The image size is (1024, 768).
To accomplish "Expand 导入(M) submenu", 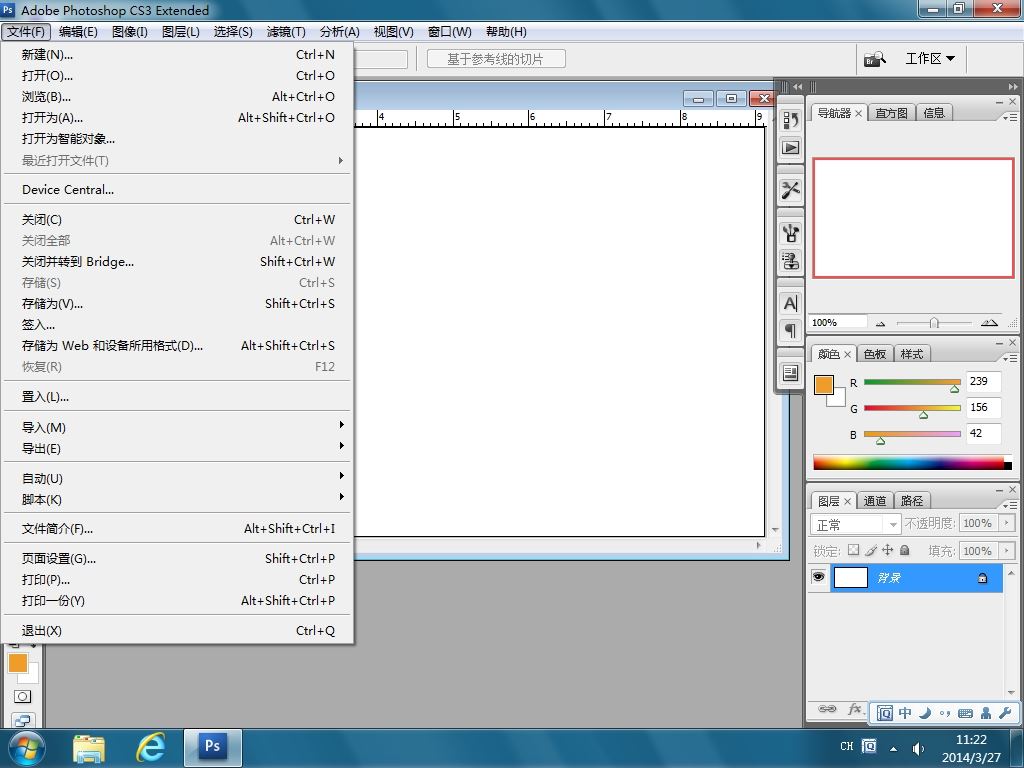I will click(177, 428).
